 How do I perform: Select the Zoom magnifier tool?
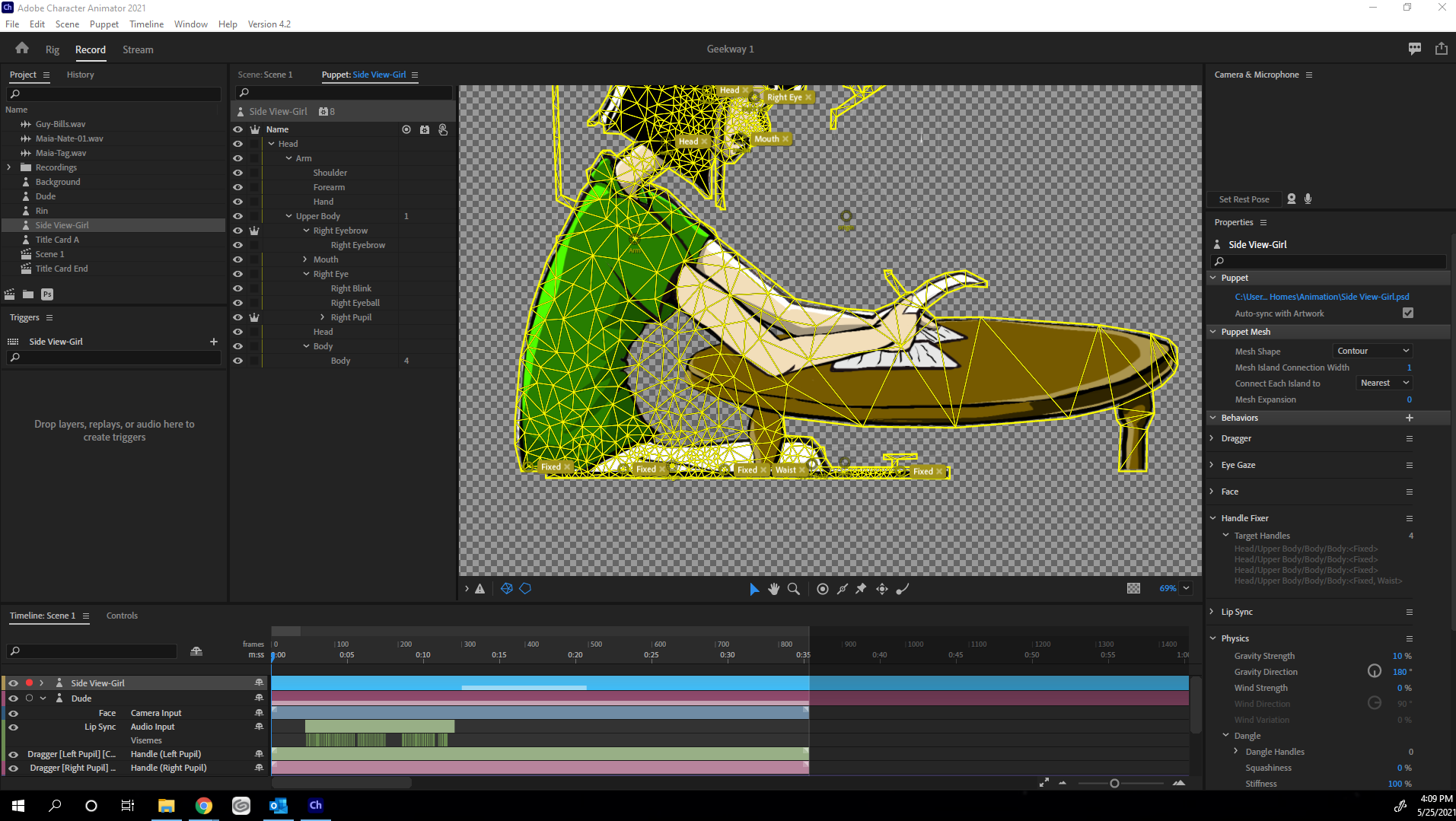click(794, 589)
